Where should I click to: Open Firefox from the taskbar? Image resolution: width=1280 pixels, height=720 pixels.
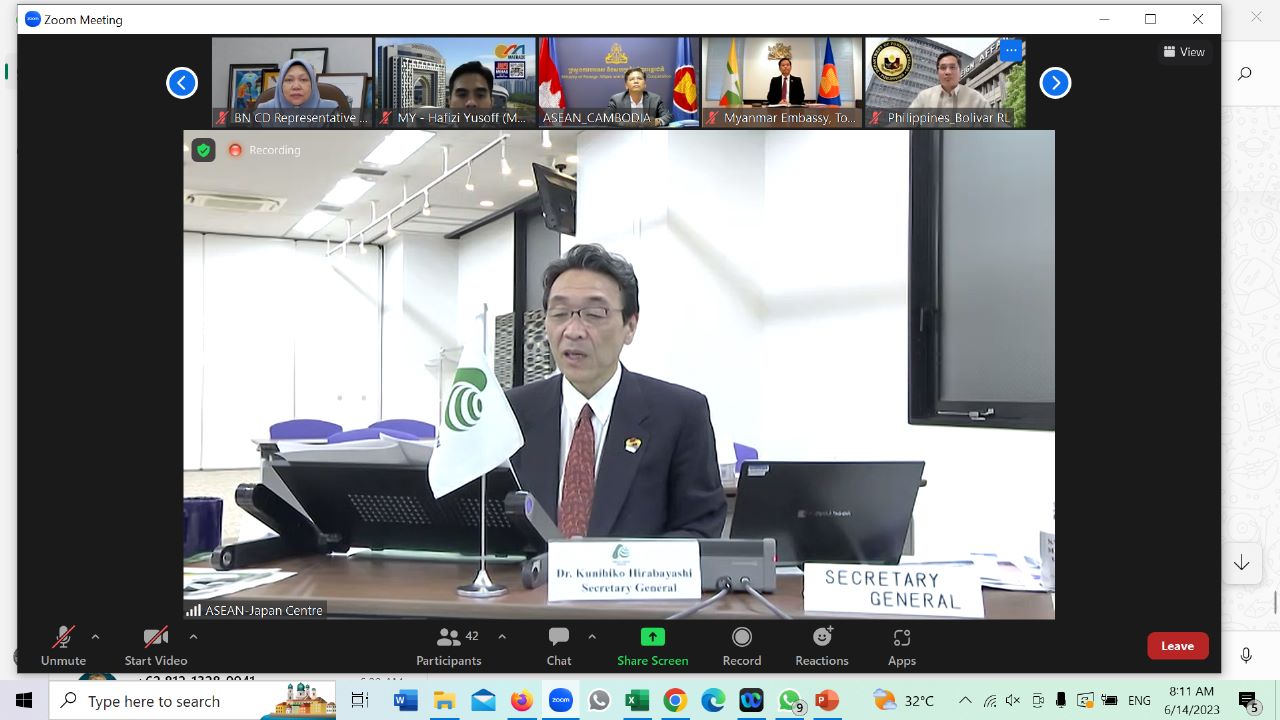(521, 700)
